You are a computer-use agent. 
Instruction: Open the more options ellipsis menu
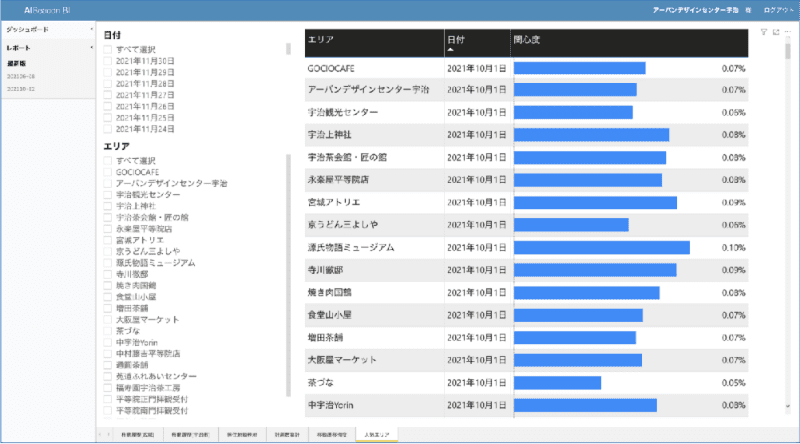tap(788, 32)
